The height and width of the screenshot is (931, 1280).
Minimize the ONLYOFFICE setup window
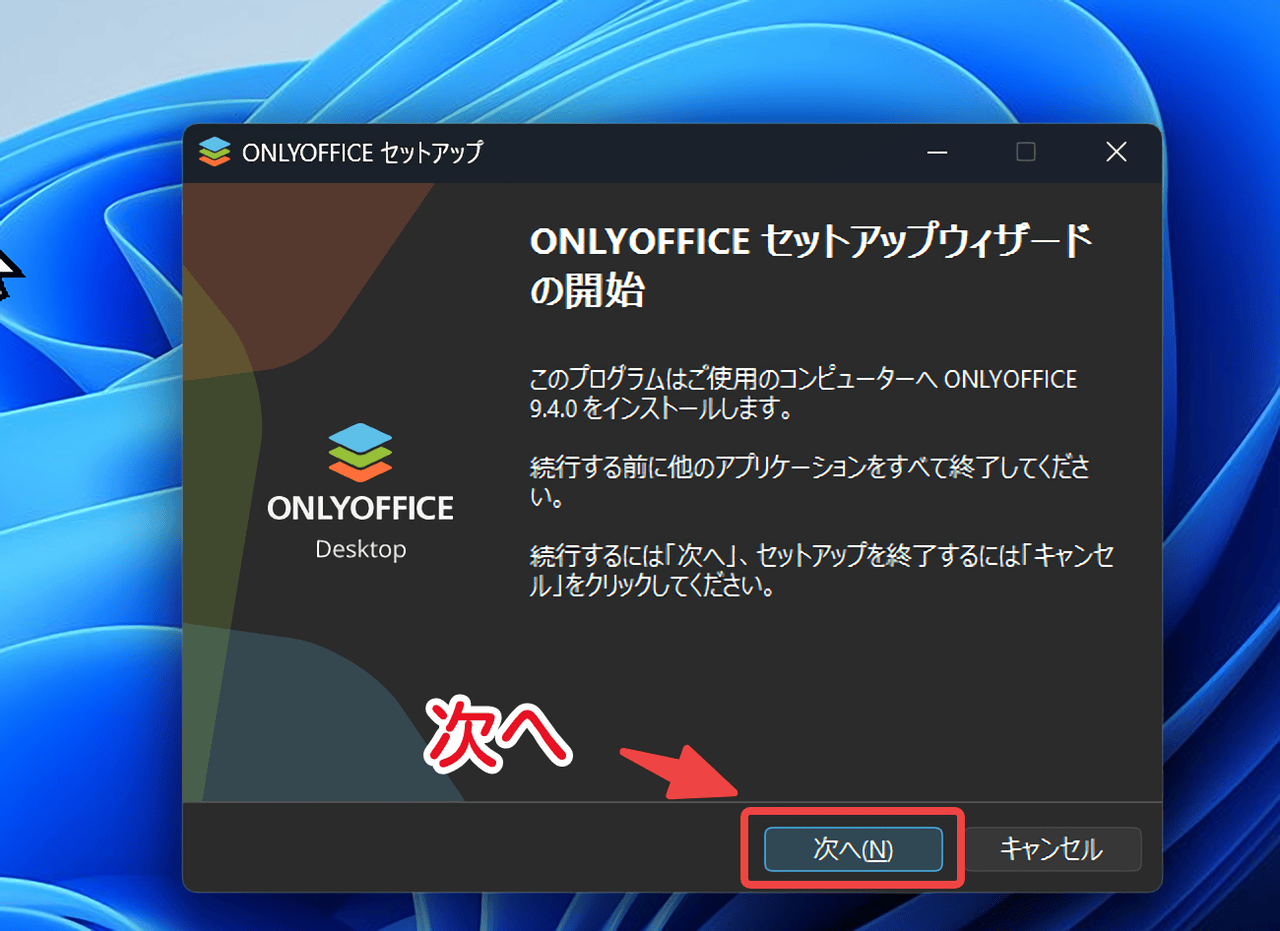pyautogui.click(x=937, y=153)
